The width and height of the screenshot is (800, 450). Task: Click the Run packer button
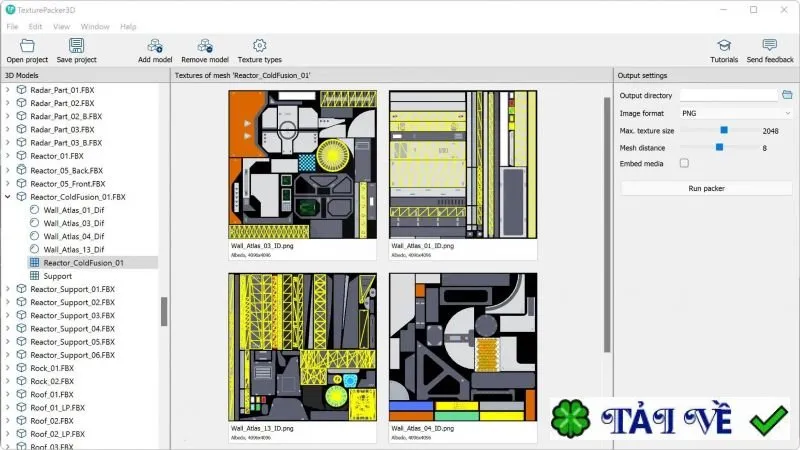(x=706, y=188)
